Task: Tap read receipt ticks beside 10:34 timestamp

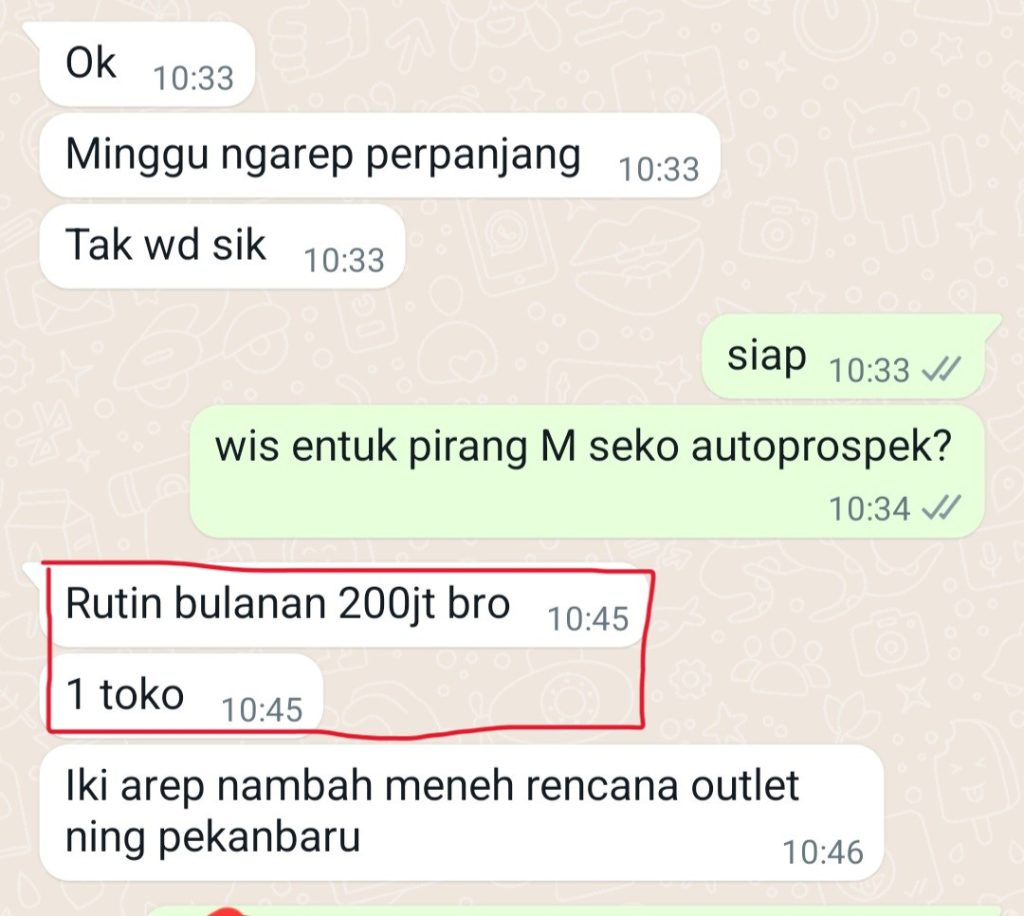Action: coord(941,508)
